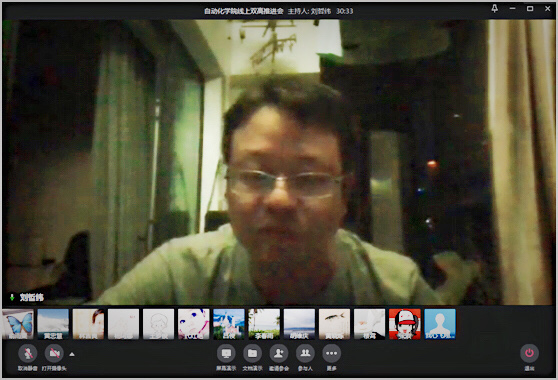This screenshot has height=380, width=558.
Task: Select the 李春雨 participant thumbnail
Action: [x=264, y=324]
